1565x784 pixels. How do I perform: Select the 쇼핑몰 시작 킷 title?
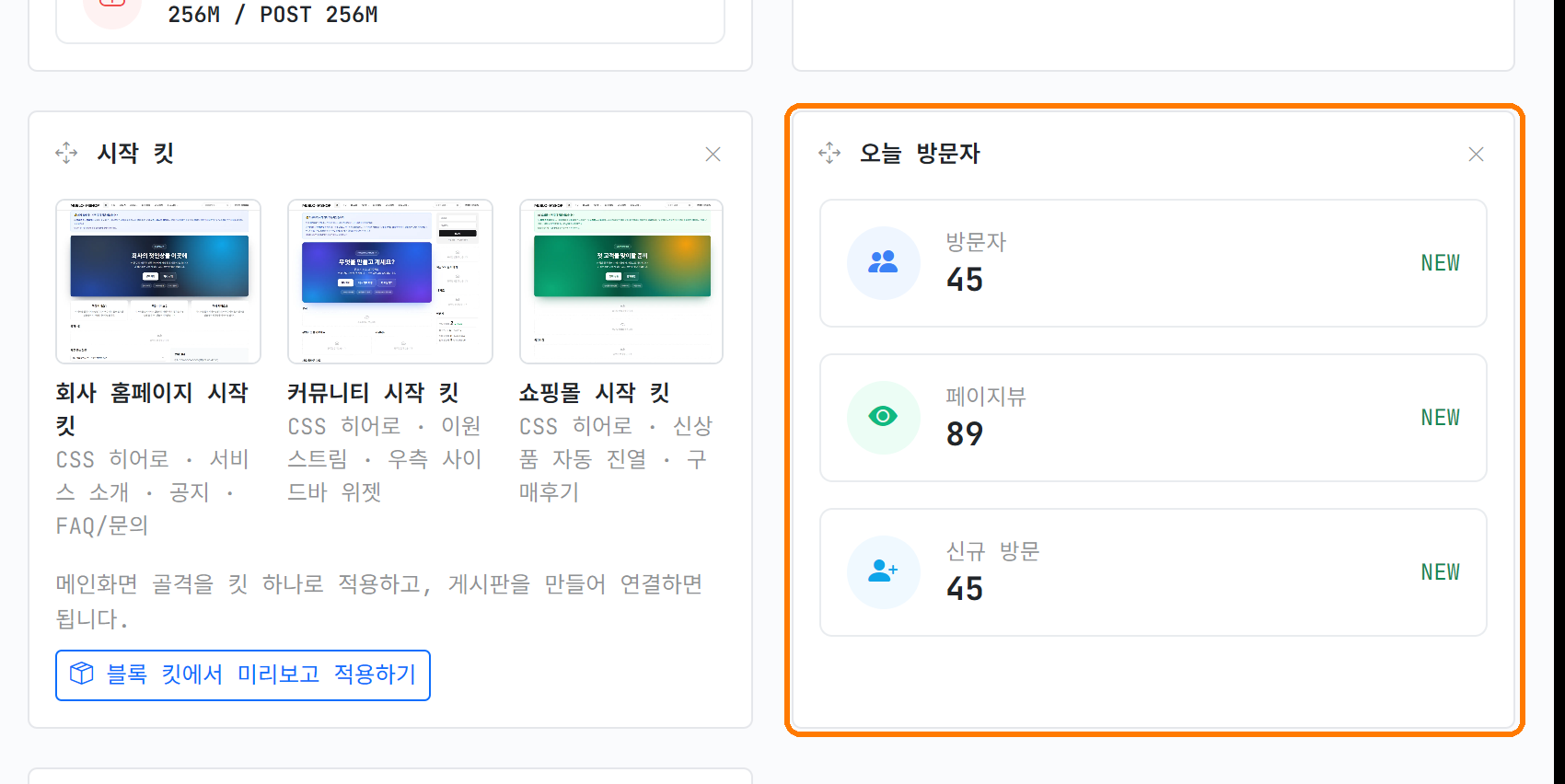(595, 393)
